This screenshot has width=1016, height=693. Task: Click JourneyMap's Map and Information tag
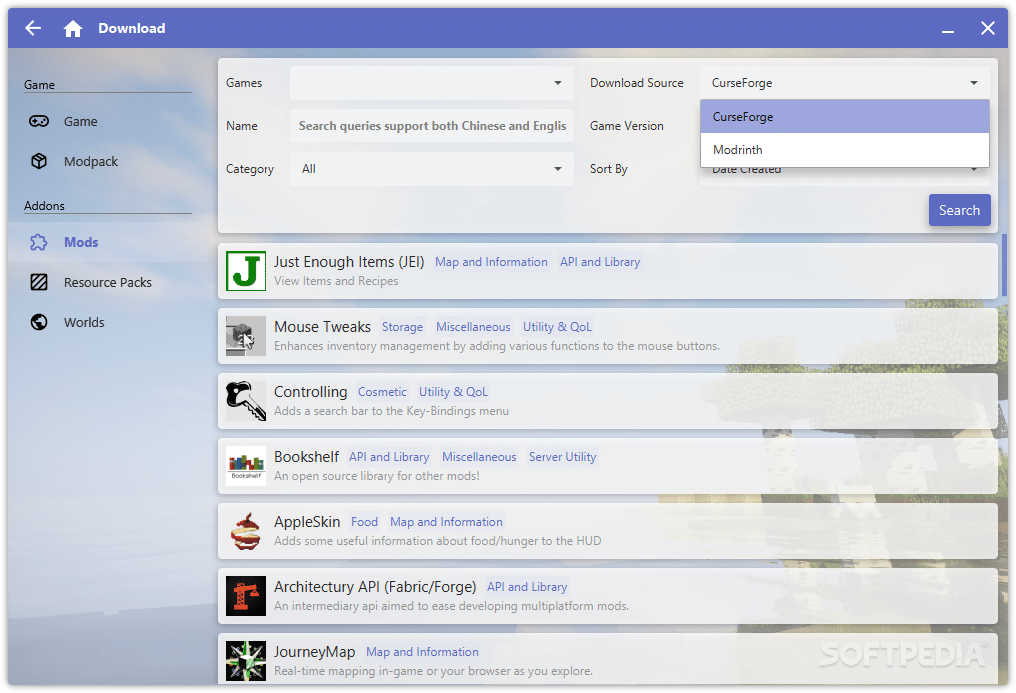(422, 652)
